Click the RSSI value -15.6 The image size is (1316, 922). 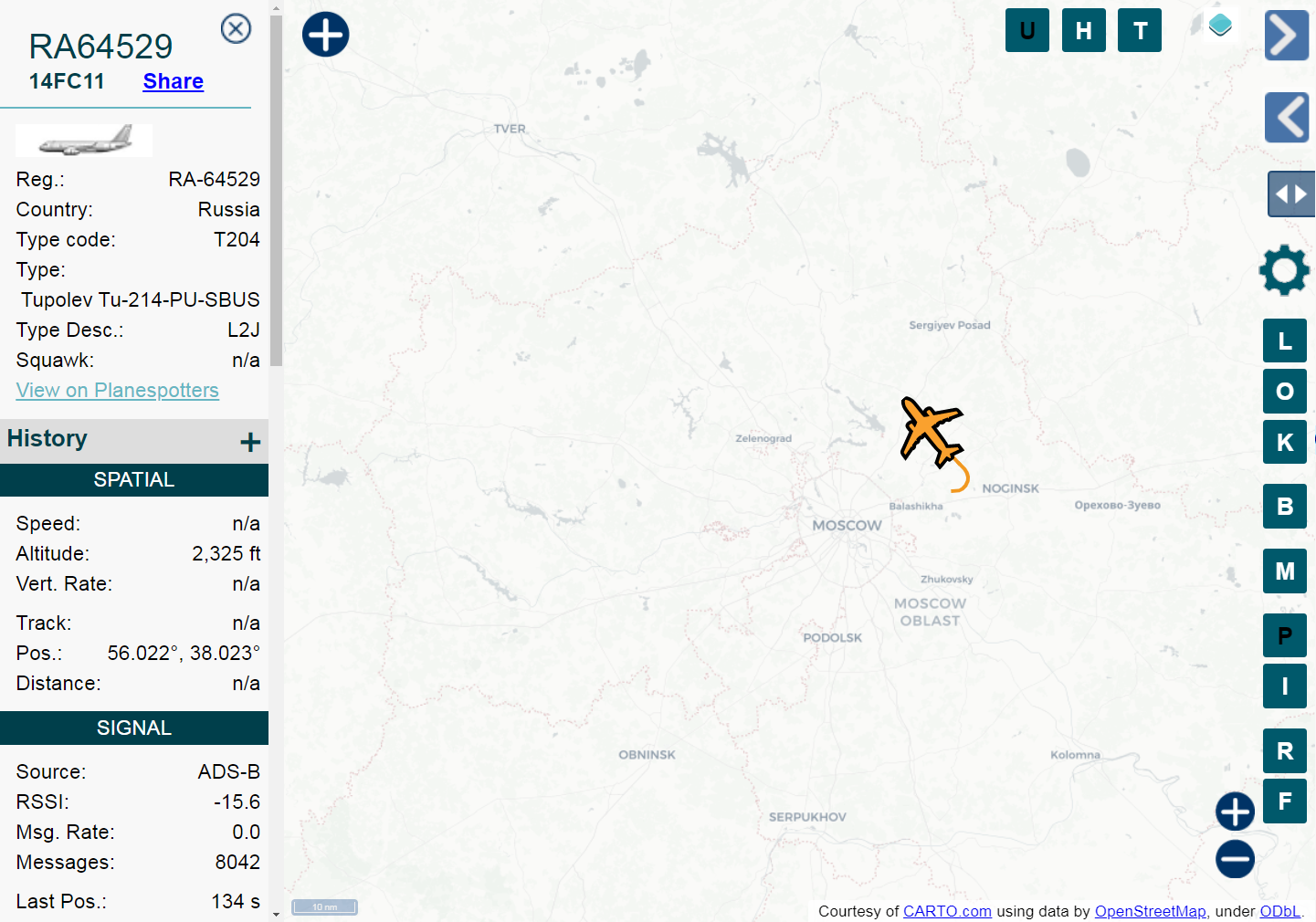237,802
